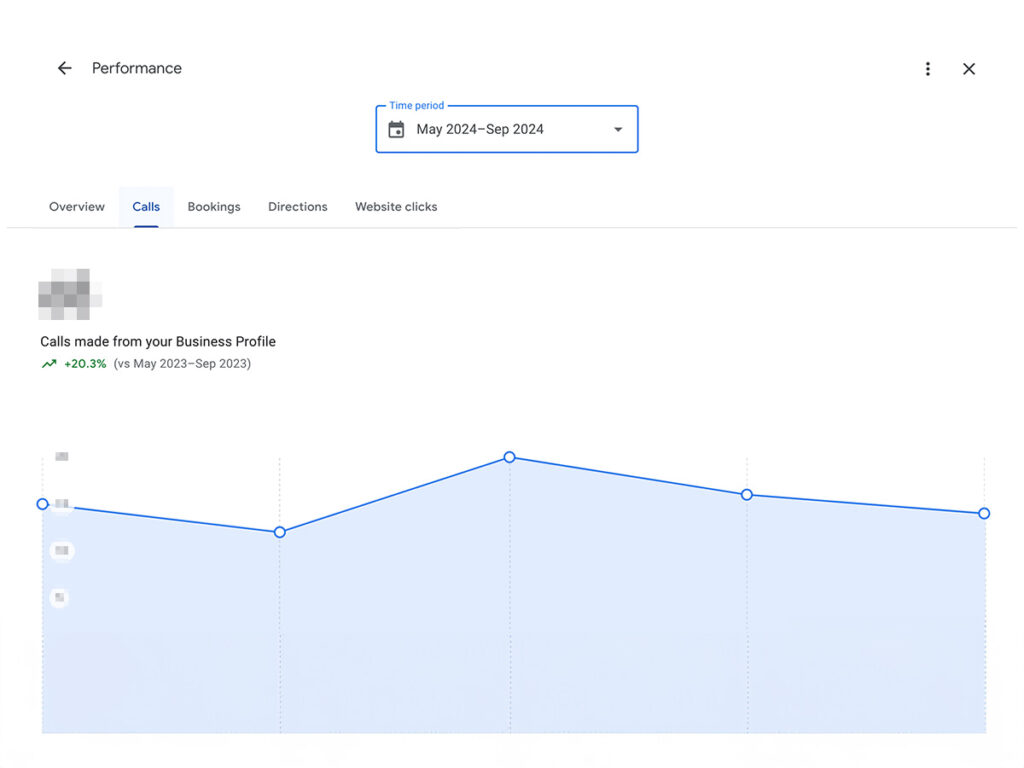This screenshot has width=1024, height=768.
Task: Click the green trending-up arrow icon
Action: [49, 364]
